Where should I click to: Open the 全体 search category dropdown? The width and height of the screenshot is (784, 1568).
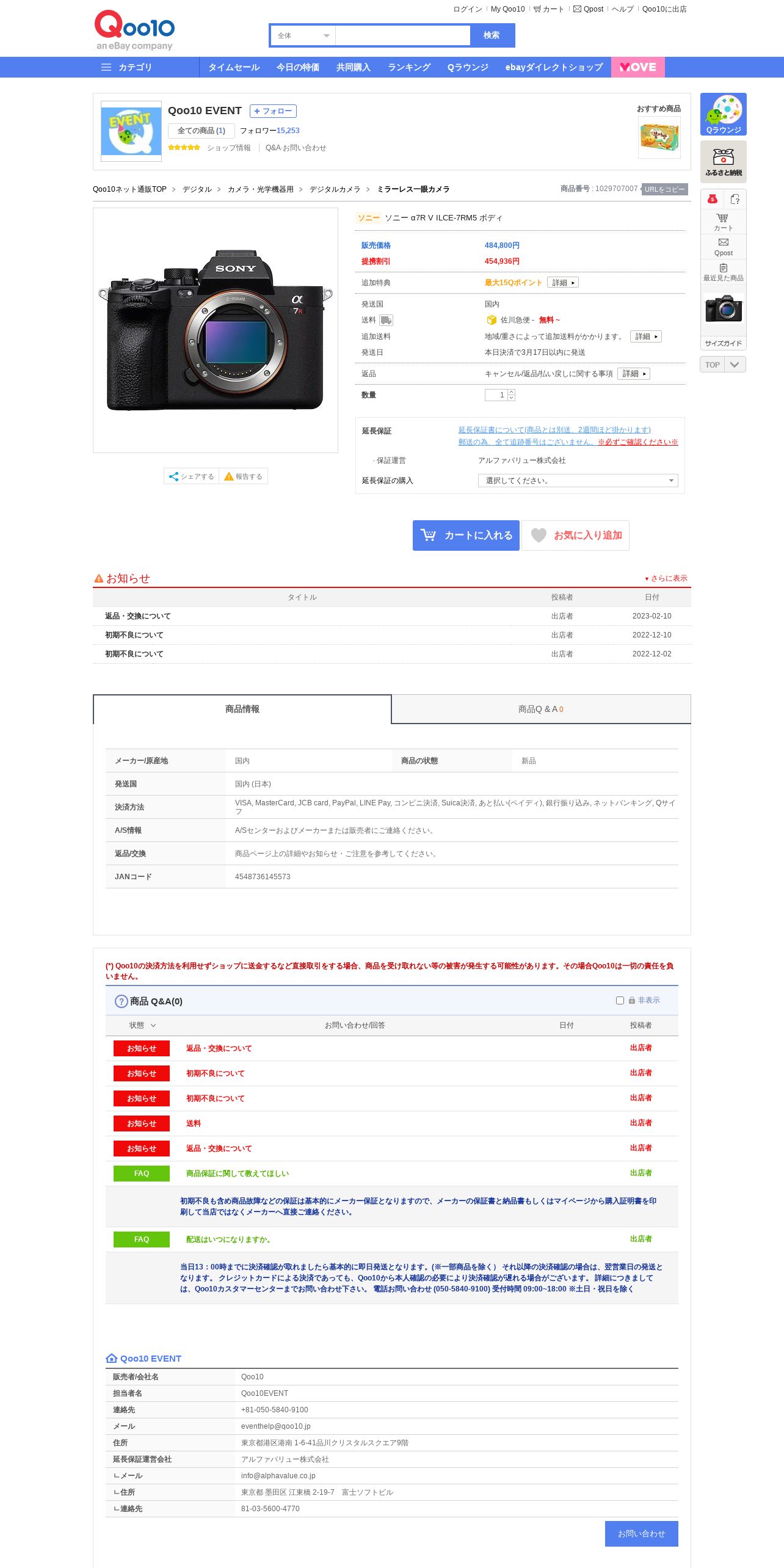click(x=303, y=35)
